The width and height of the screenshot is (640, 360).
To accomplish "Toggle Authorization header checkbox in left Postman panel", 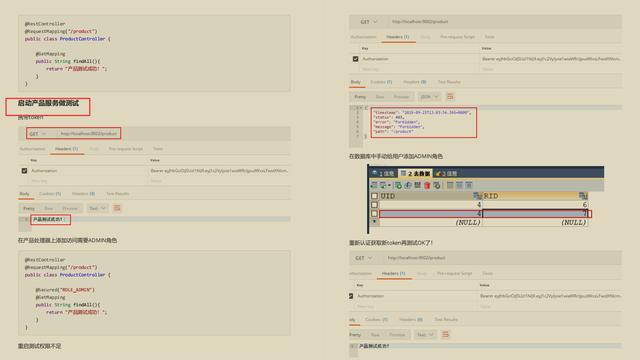I will pyautogui.click(x=24, y=171).
